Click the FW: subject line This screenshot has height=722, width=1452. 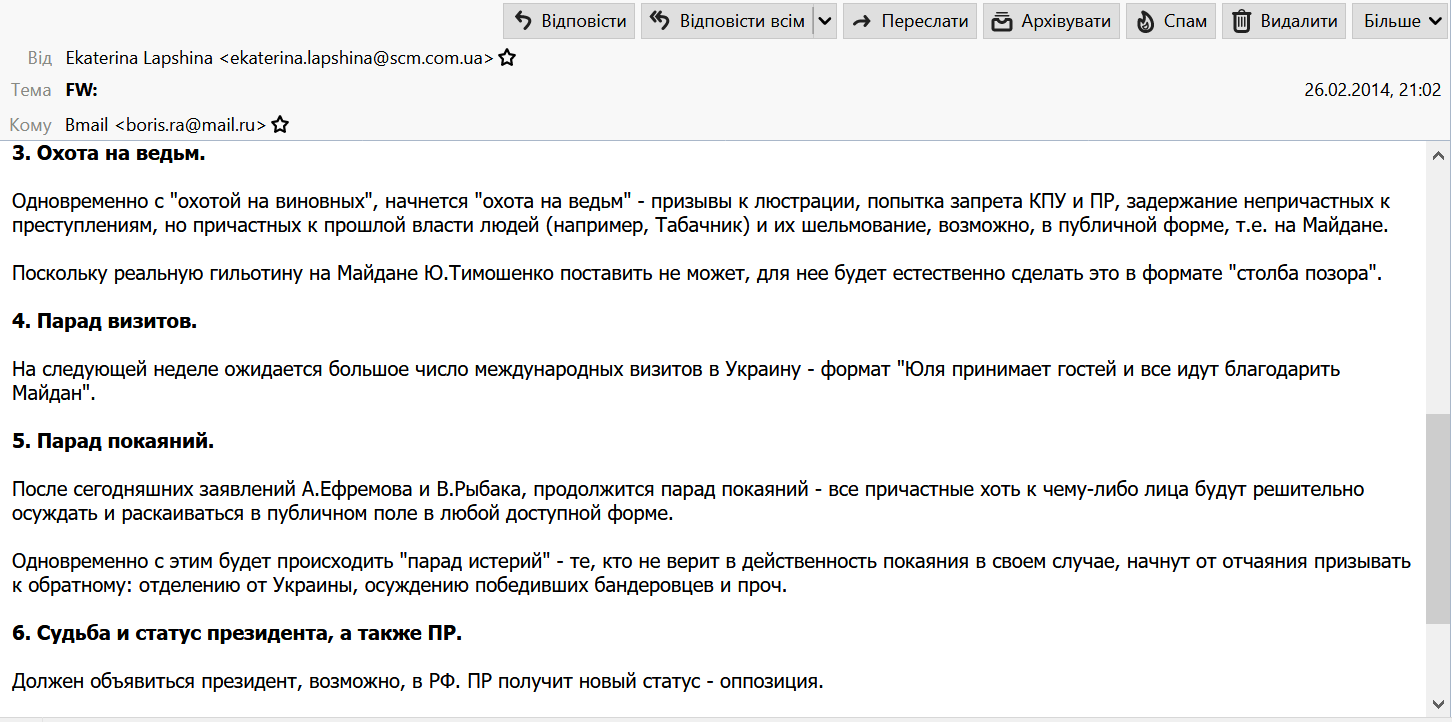pyautogui.click(x=81, y=90)
